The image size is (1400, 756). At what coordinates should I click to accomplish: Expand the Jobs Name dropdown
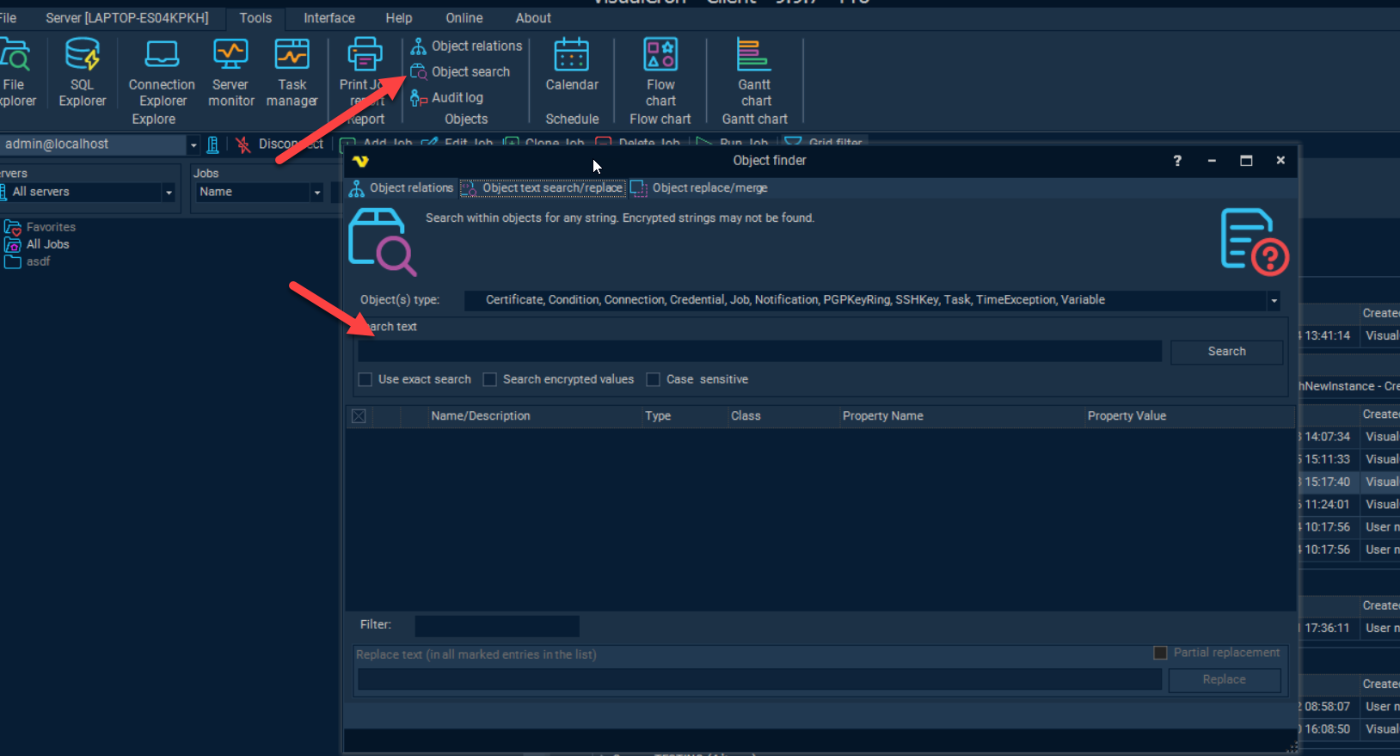point(317,193)
